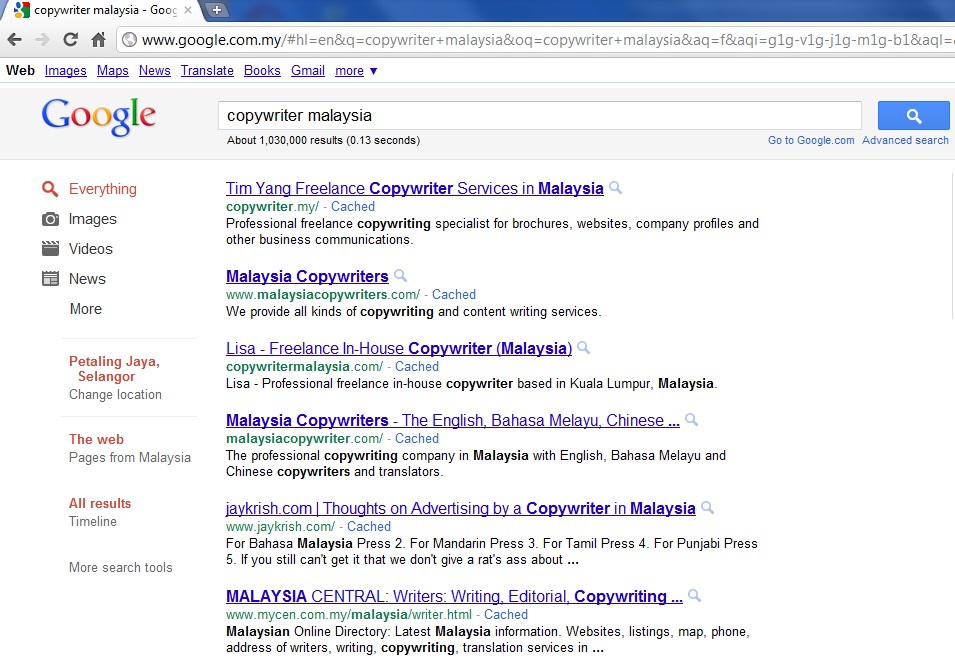Click the browser forward arrow

42,40
